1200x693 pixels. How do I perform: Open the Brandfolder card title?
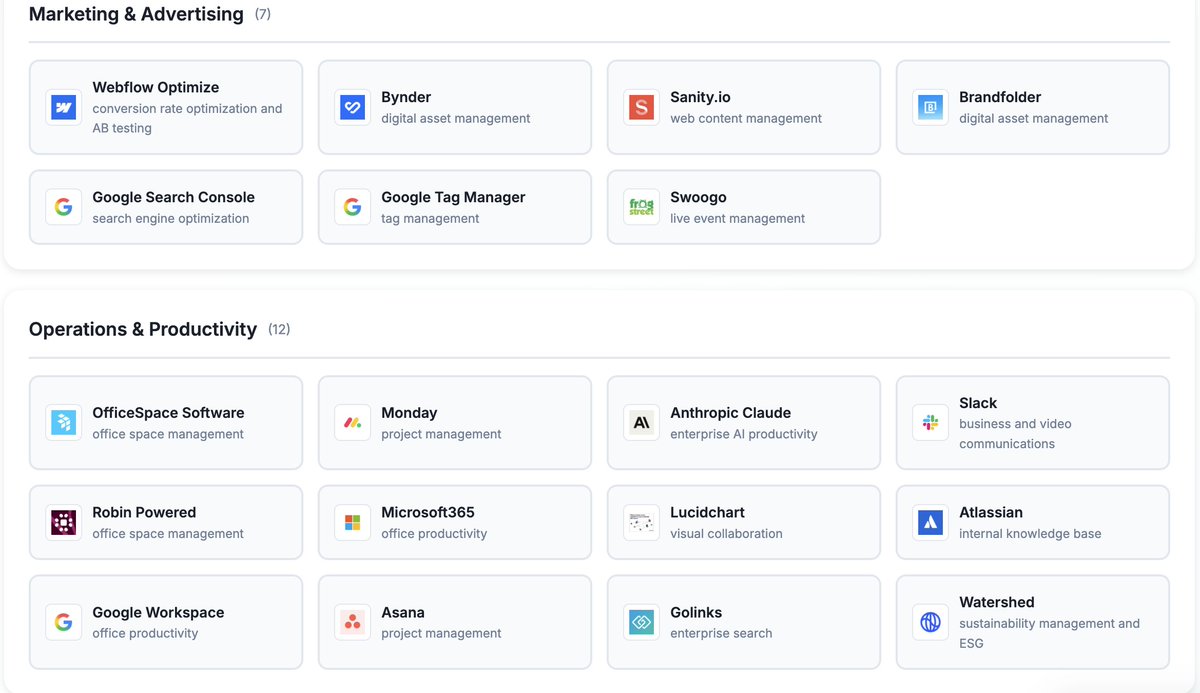pos(1000,97)
